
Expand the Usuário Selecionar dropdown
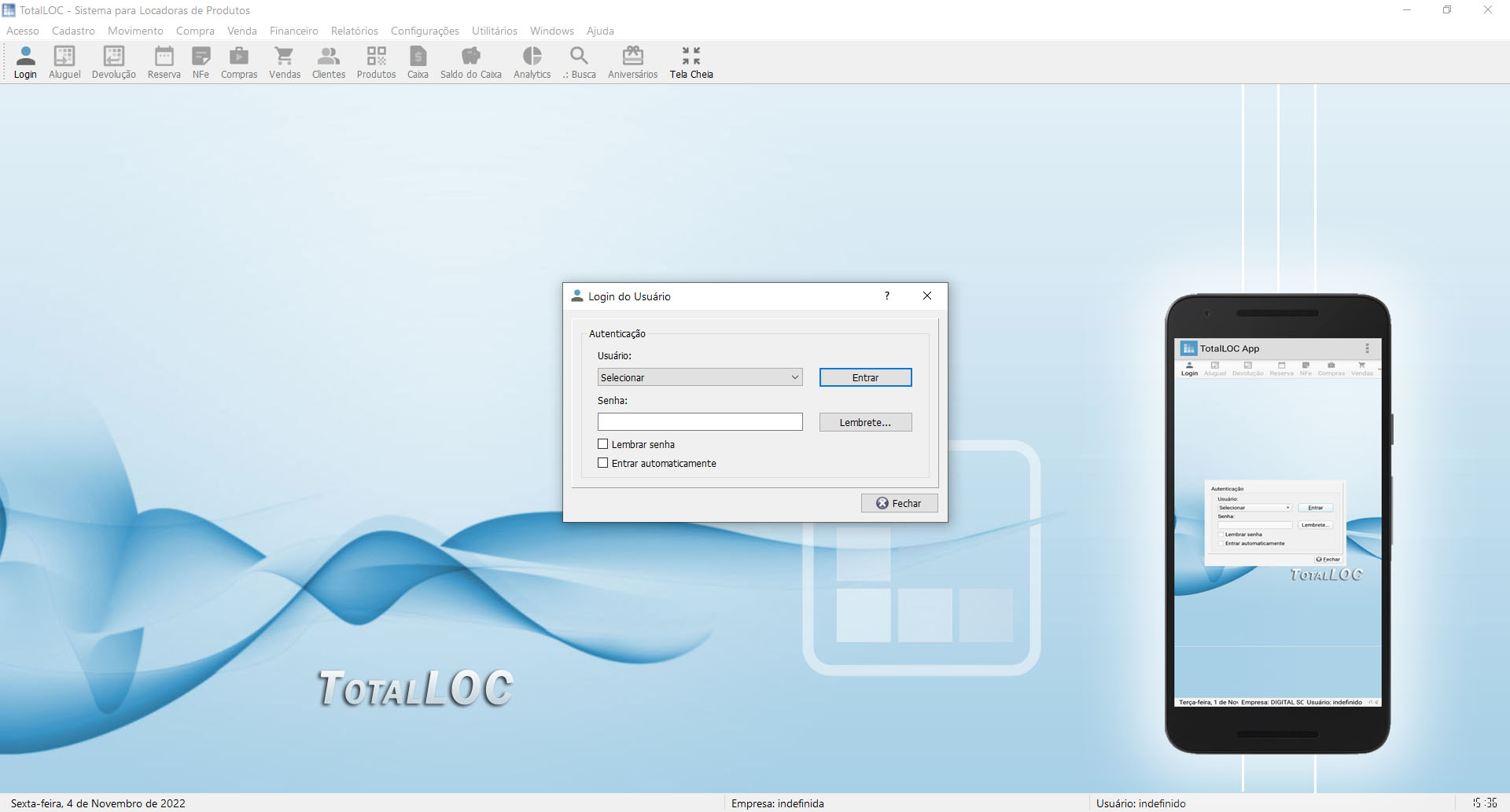tap(700, 377)
